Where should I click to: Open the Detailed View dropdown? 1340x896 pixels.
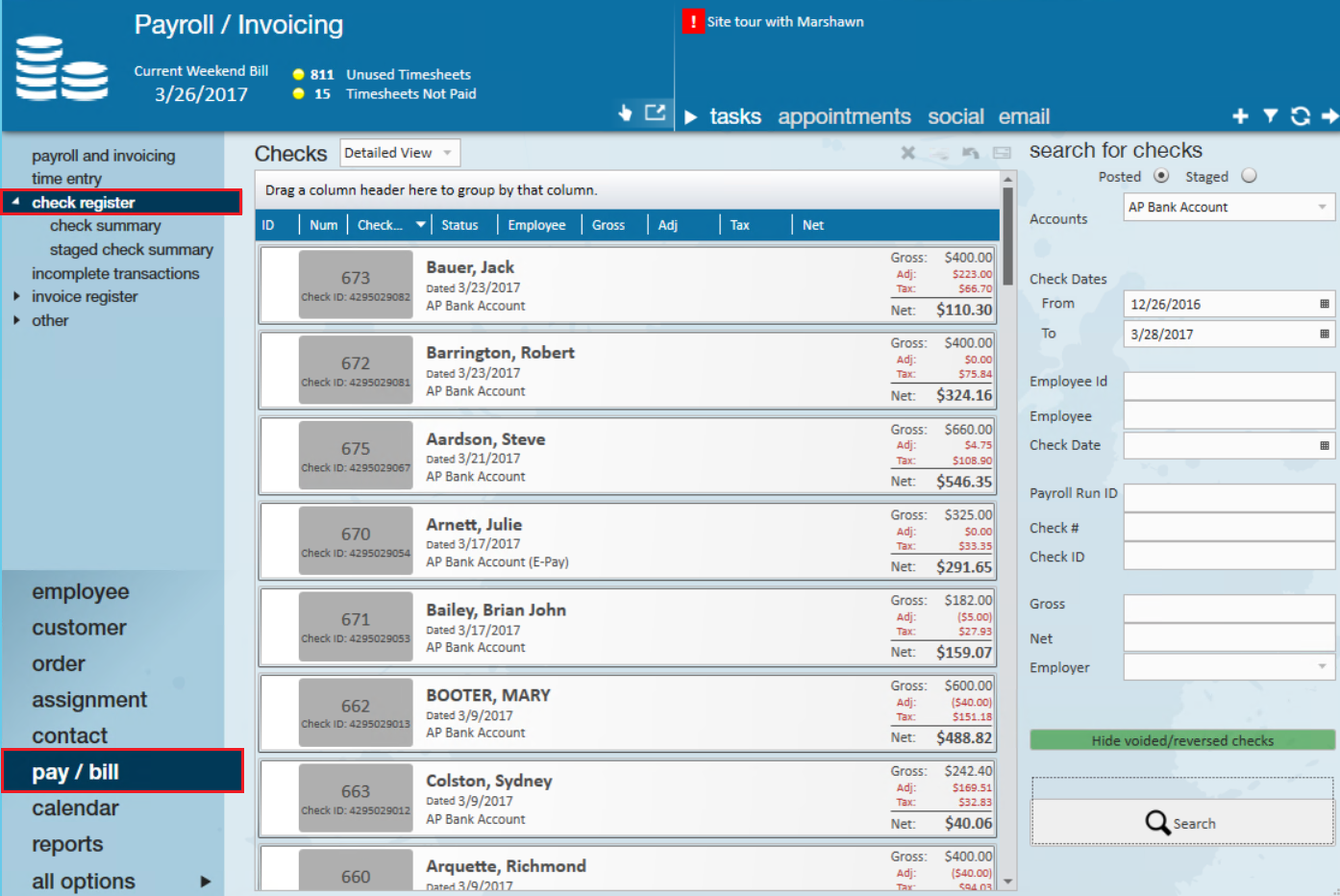(400, 153)
